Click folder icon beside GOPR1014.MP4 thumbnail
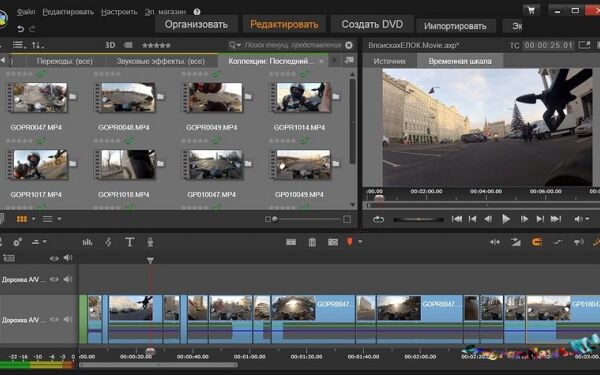Image resolution: width=600 pixels, height=375 pixels. pos(336,96)
